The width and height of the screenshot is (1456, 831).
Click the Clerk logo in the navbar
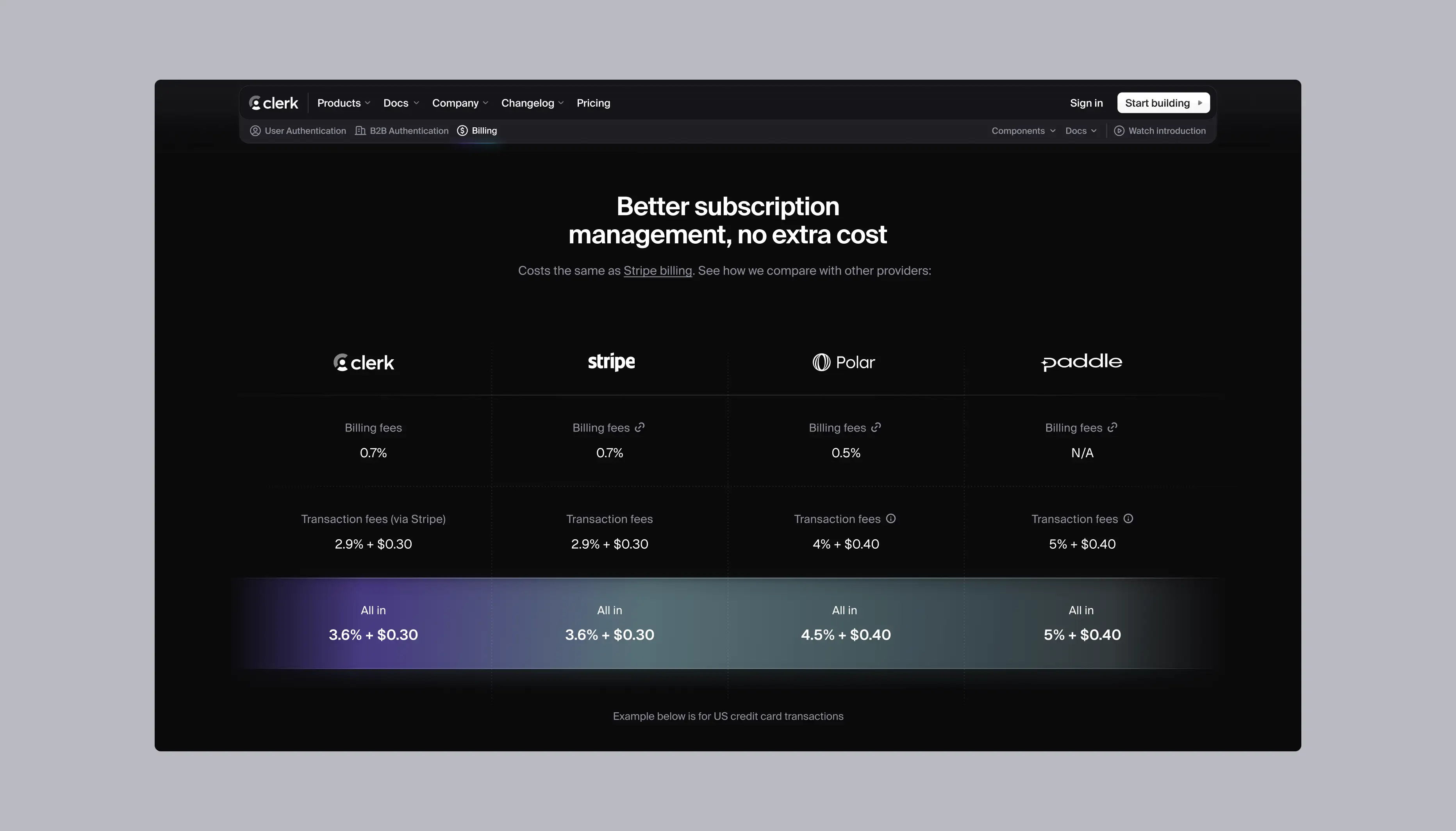273,103
